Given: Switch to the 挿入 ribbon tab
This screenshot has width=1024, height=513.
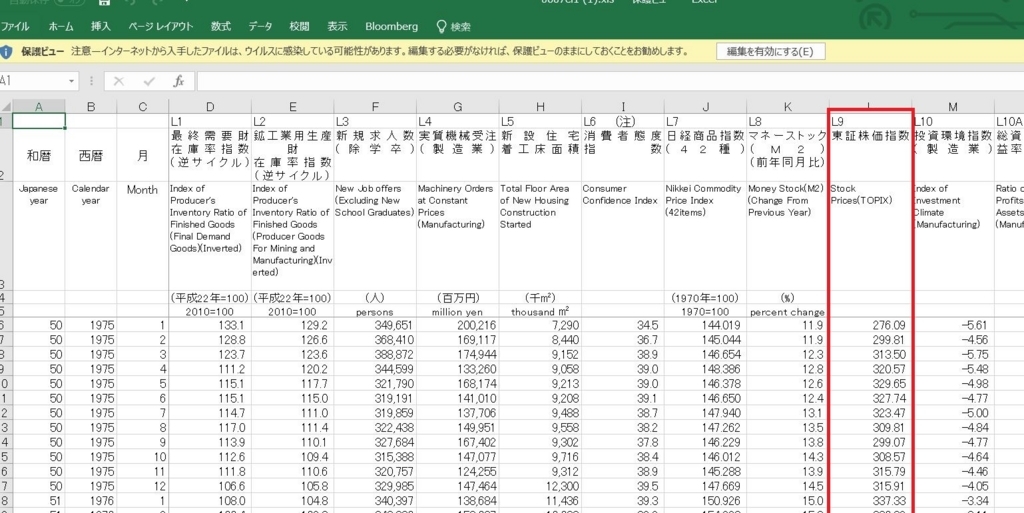Looking at the screenshot, I should coord(101,27).
